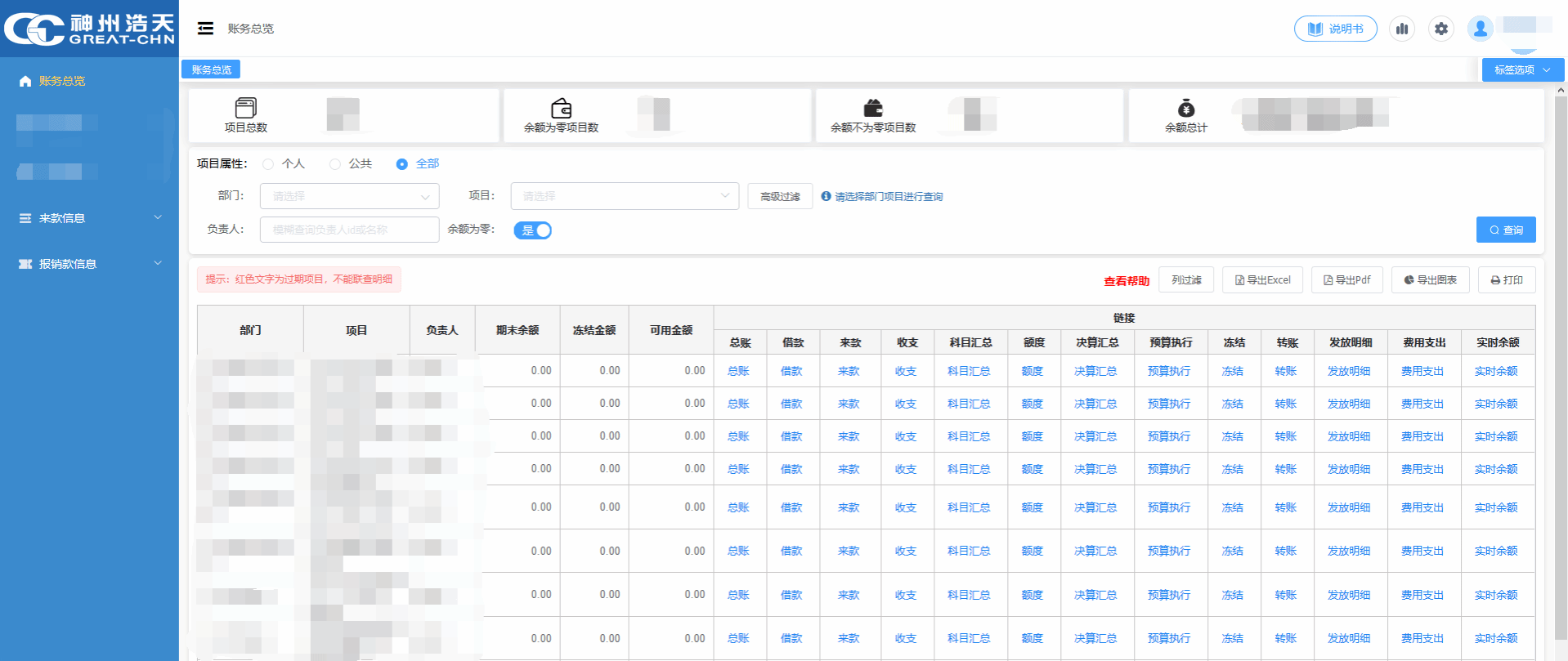Open the 部门 dropdown selector

(350, 196)
